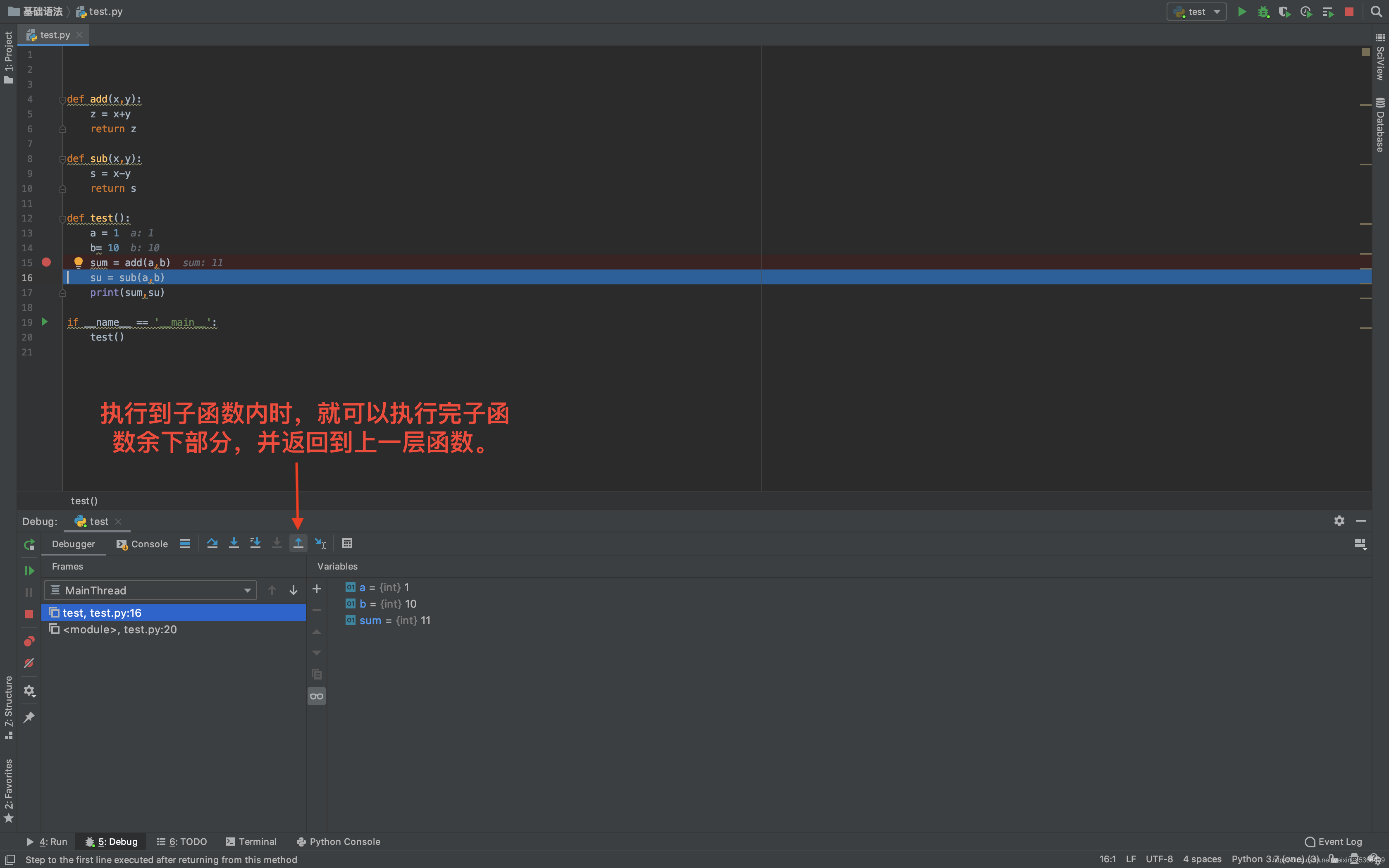Toggle the Show Watches glasses icon
Viewport: 1389px width, 868px height.
(317, 696)
